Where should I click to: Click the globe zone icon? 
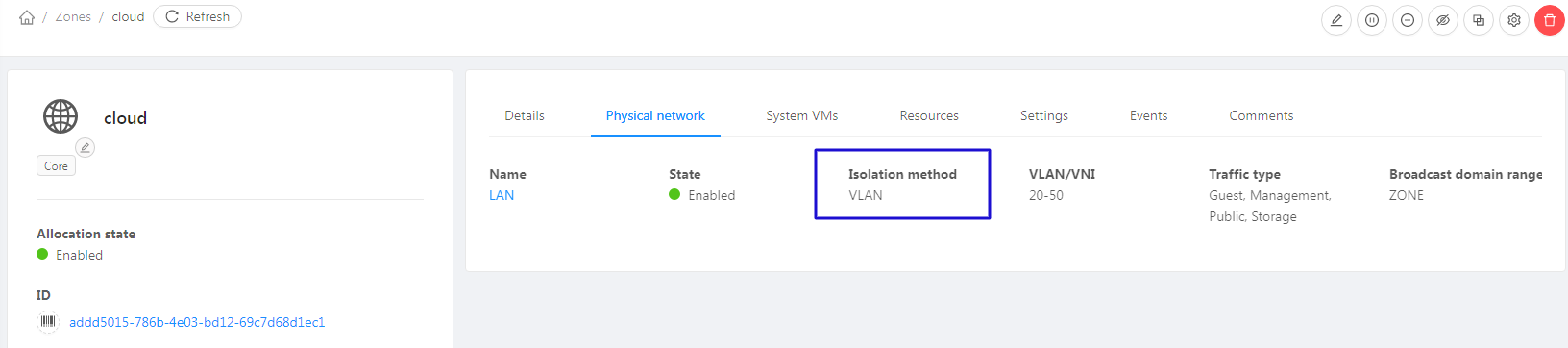point(61,116)
